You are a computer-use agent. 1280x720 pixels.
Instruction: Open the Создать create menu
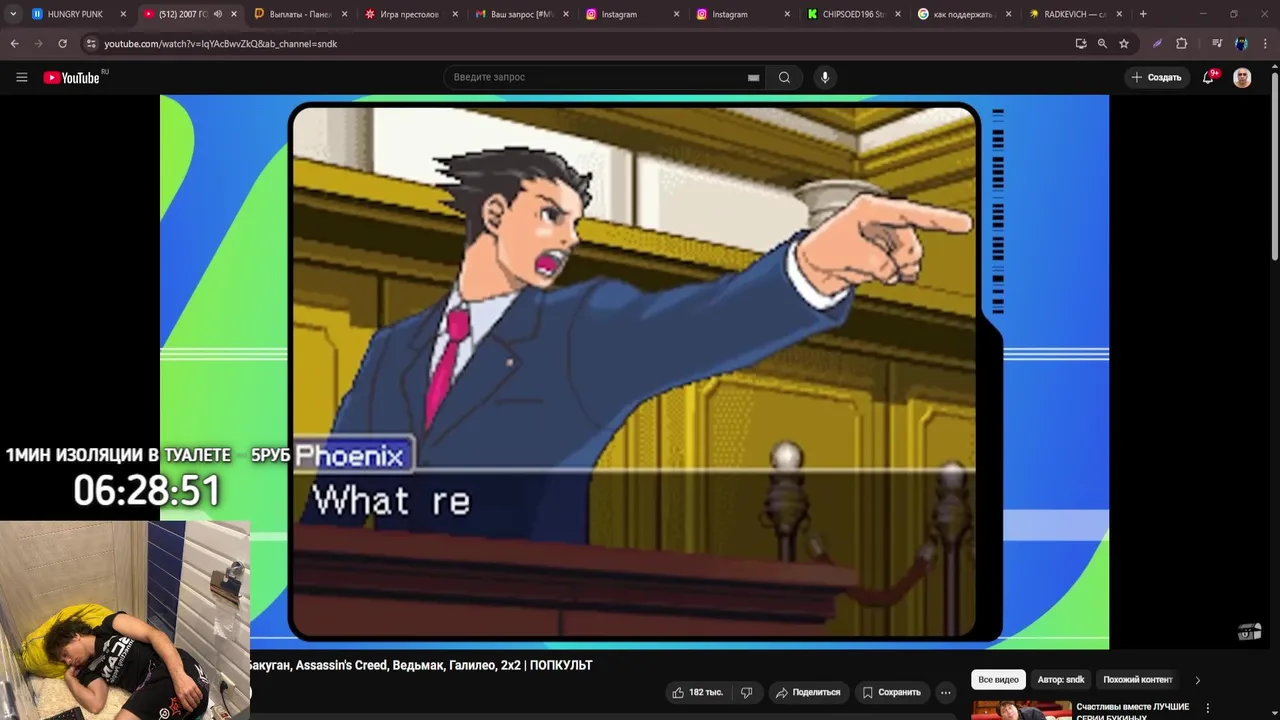1157,77
